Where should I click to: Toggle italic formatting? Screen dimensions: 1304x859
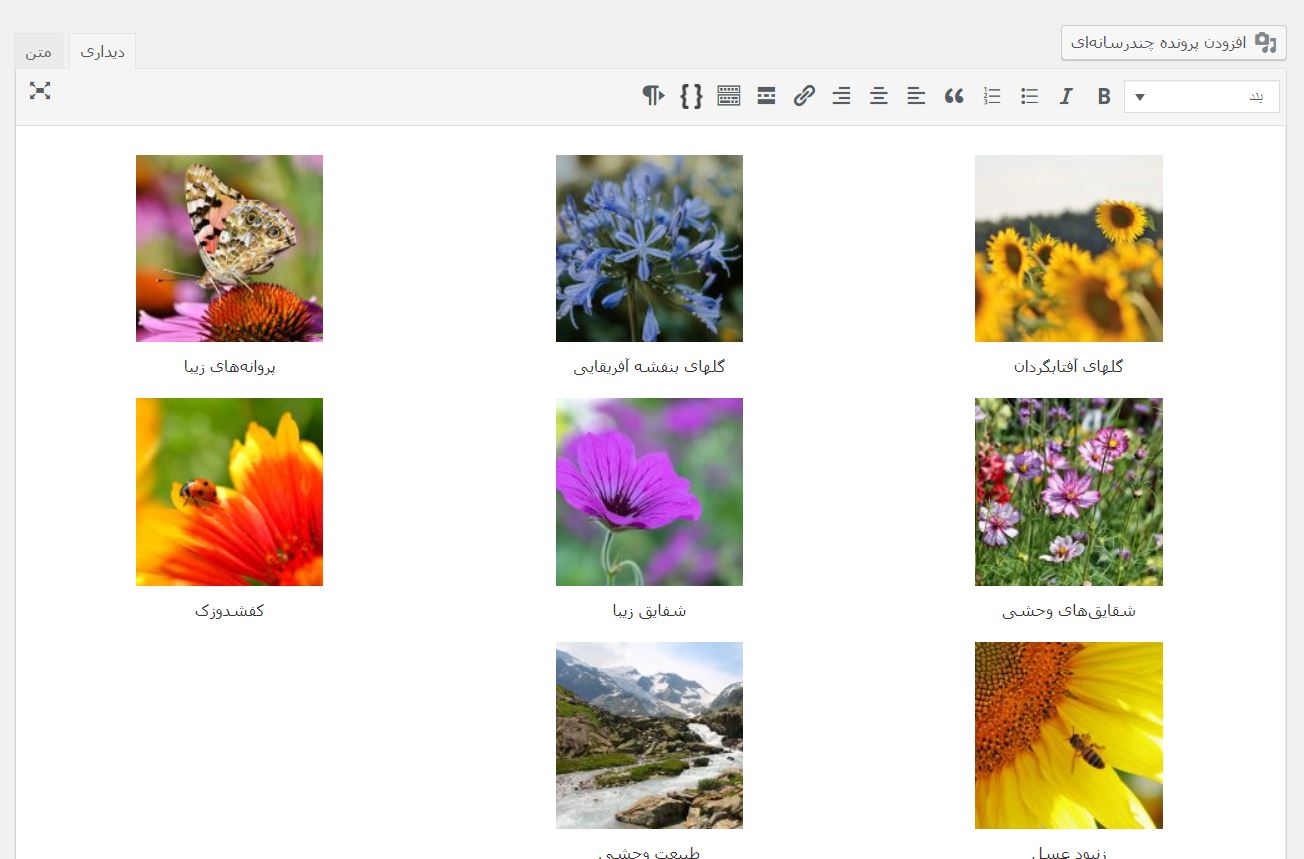point(1066,96)
